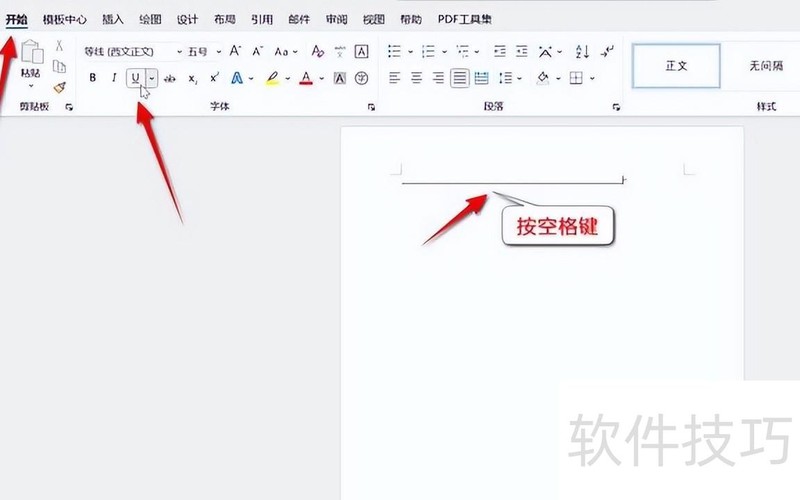Open the Asian Layout icon menu
The width and height of the screenshot is (800, 500).
point(545,52)
